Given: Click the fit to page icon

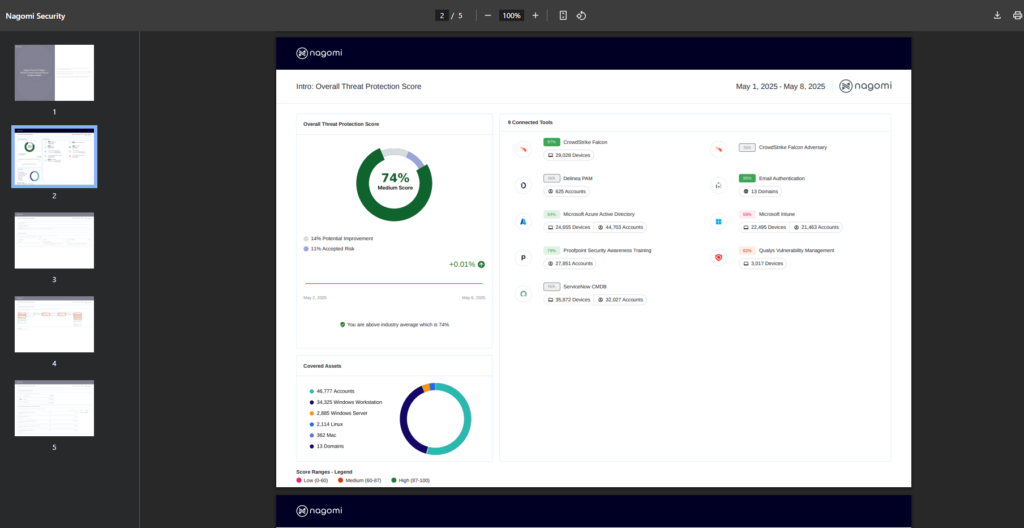Looking at the screenshot, I should [x=563, y=16].
